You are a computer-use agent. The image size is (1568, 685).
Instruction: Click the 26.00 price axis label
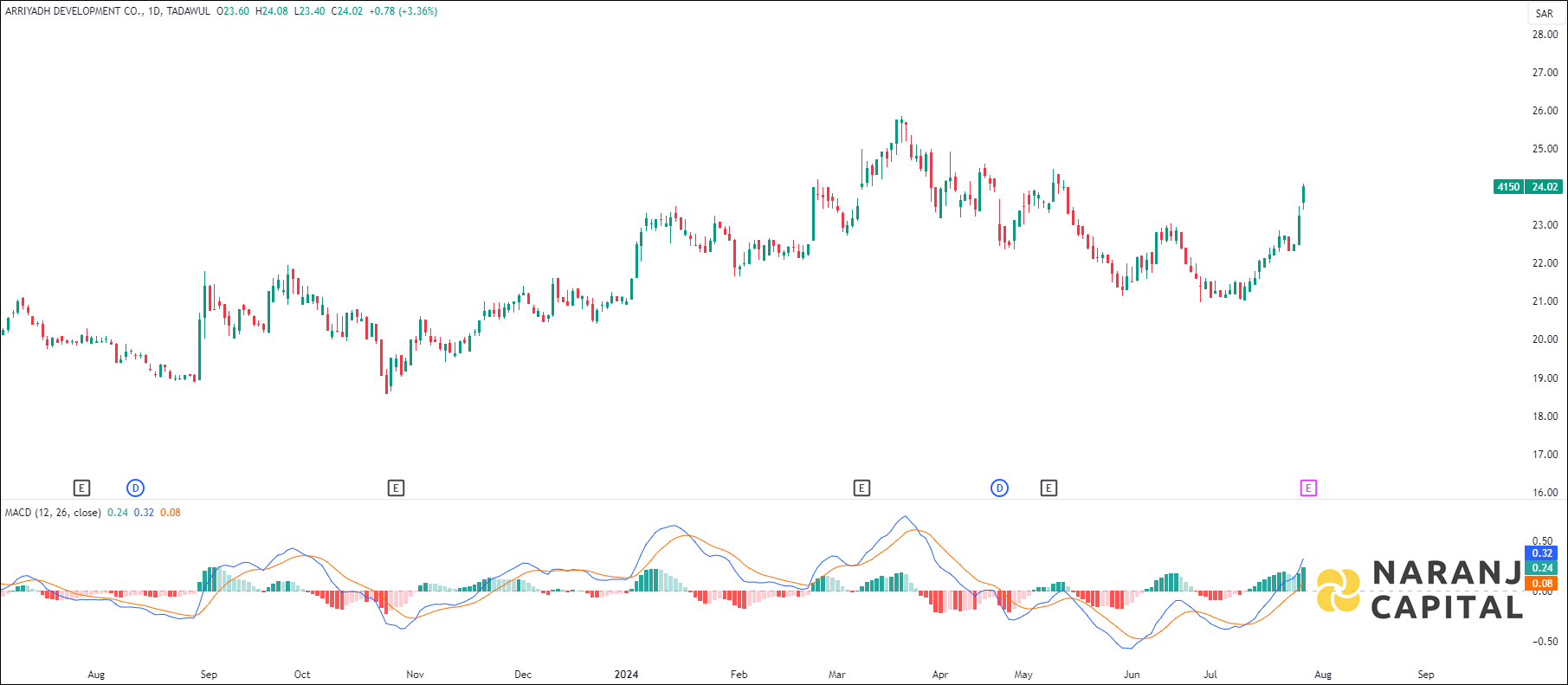tap(1545, 111)
